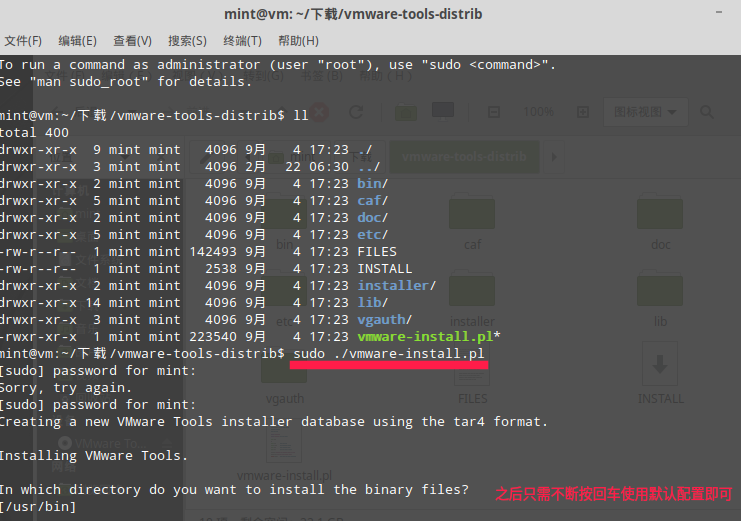Click the 'Sorry, try again.' line

click(66, 388)
